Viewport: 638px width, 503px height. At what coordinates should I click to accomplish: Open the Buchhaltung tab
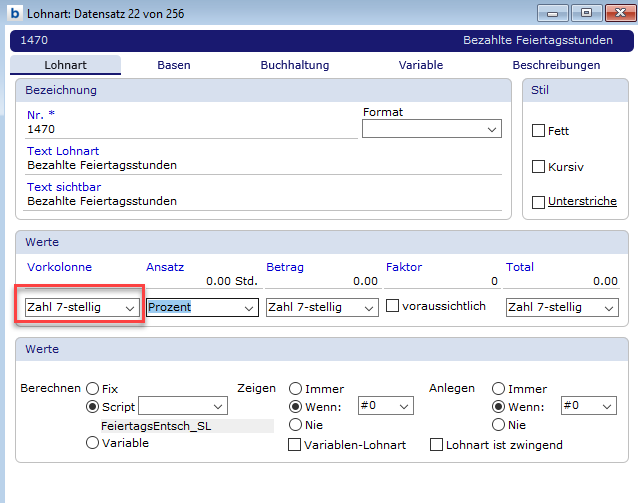click(295, 65)
